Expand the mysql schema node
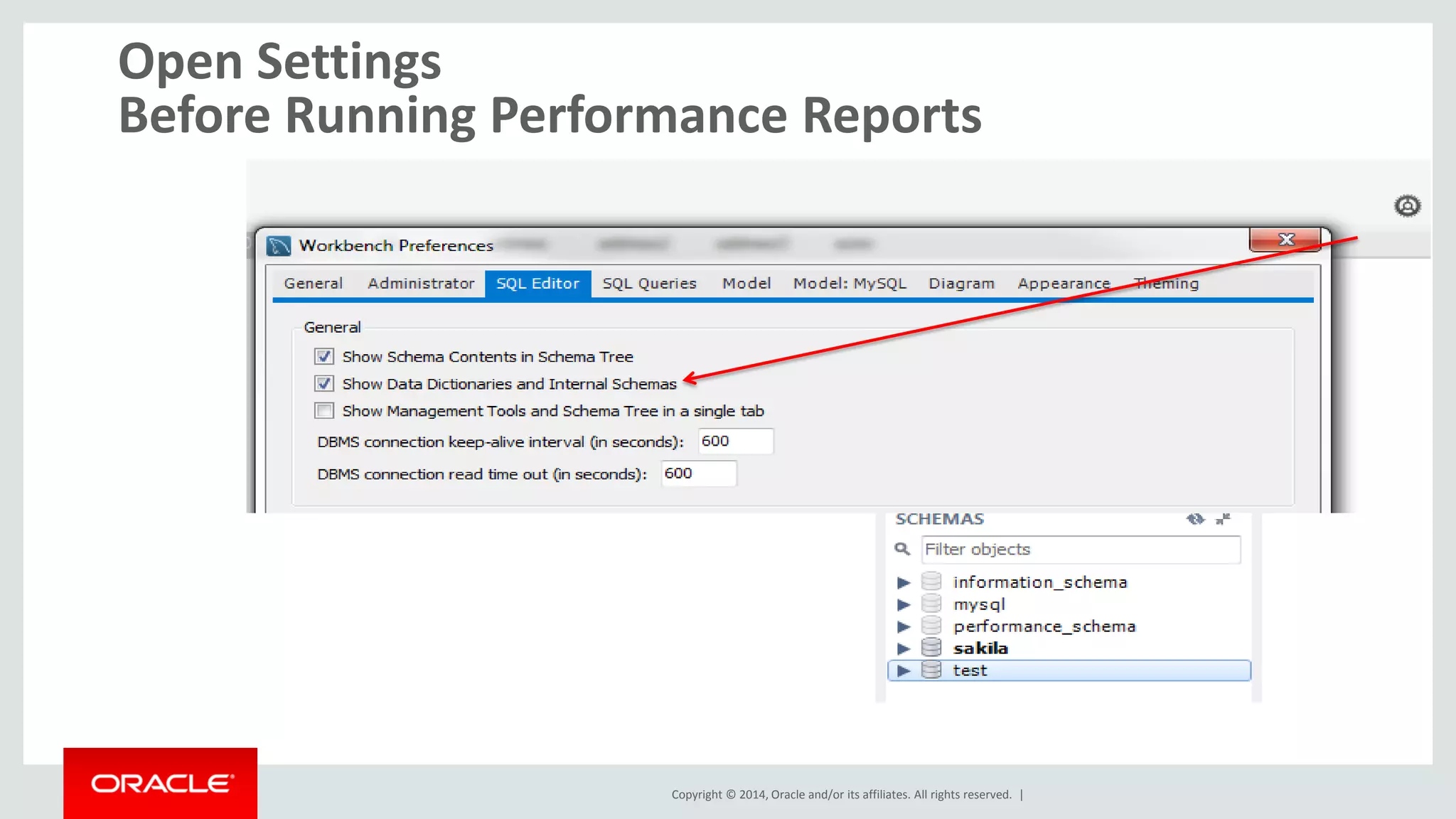The image size is (1456, 819). [x=904, y=604]
